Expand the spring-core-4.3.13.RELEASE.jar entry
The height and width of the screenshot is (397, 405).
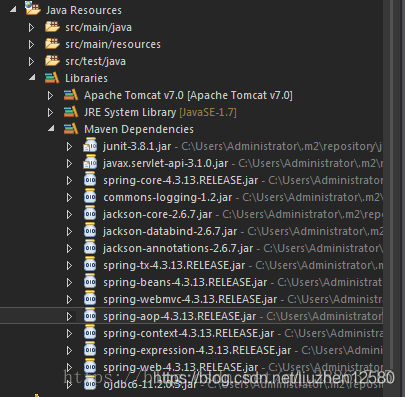[x=69, y=180]
